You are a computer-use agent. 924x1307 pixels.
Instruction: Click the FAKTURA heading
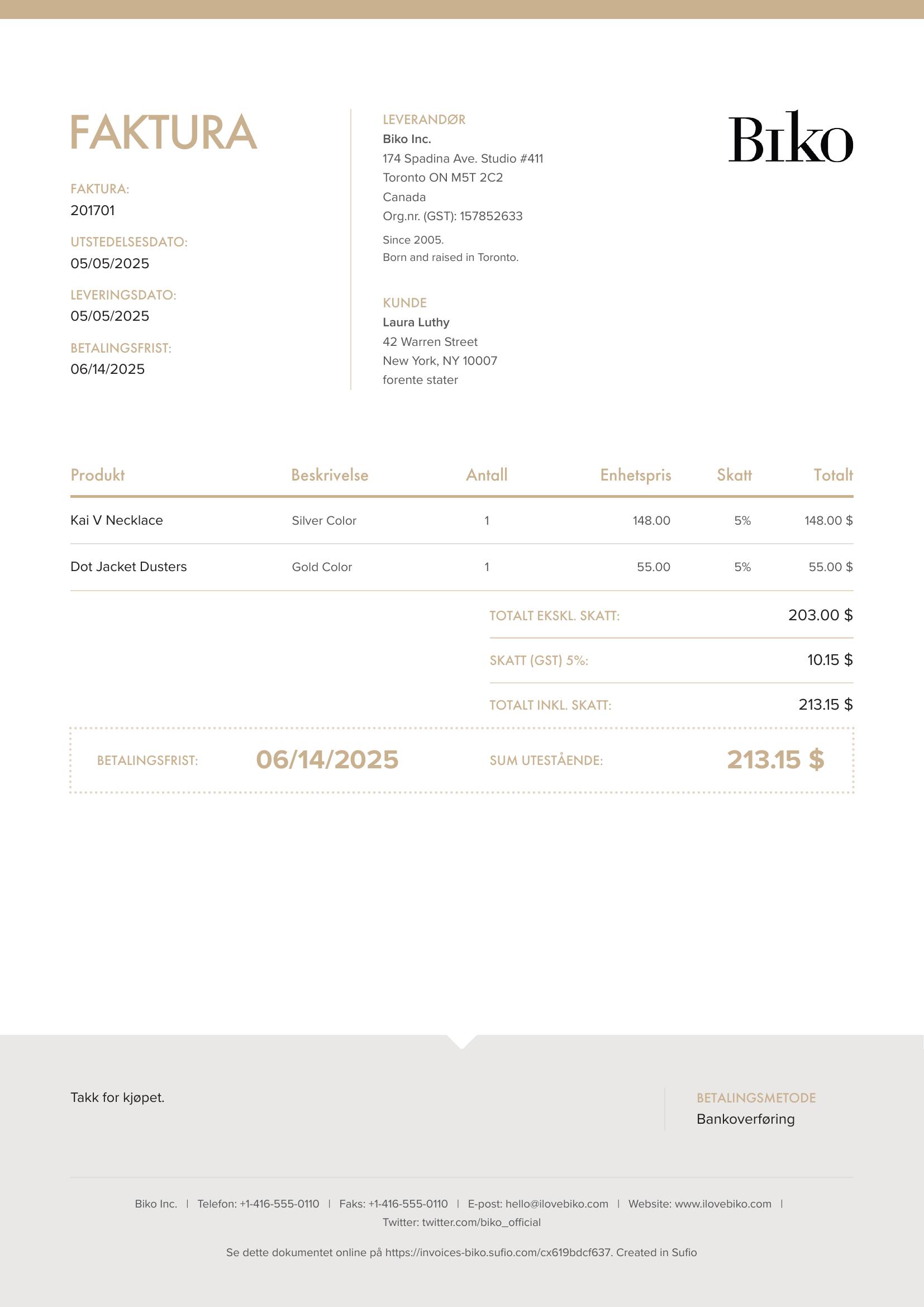[x=163, y=132]
